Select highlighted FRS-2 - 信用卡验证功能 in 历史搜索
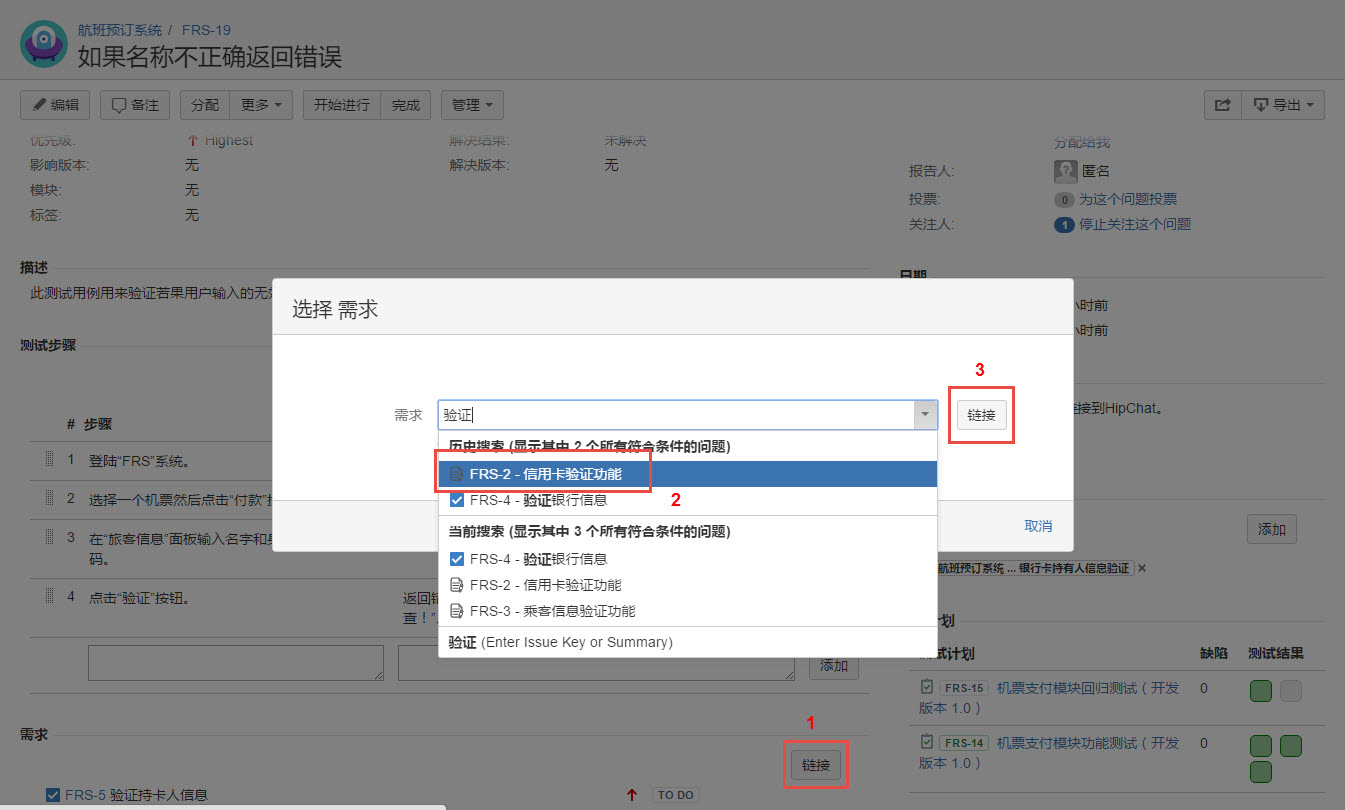The height and width of the screenshot is (810, 1345). [688, 474]
